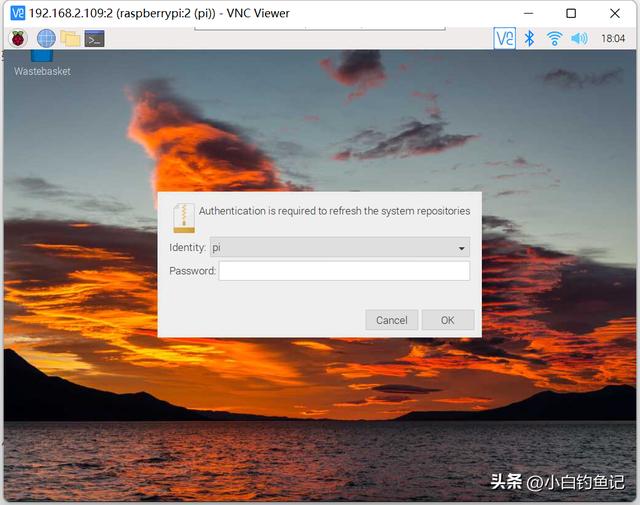
Task: Launch the web browser globe icon
Action: tap(46, 39)
